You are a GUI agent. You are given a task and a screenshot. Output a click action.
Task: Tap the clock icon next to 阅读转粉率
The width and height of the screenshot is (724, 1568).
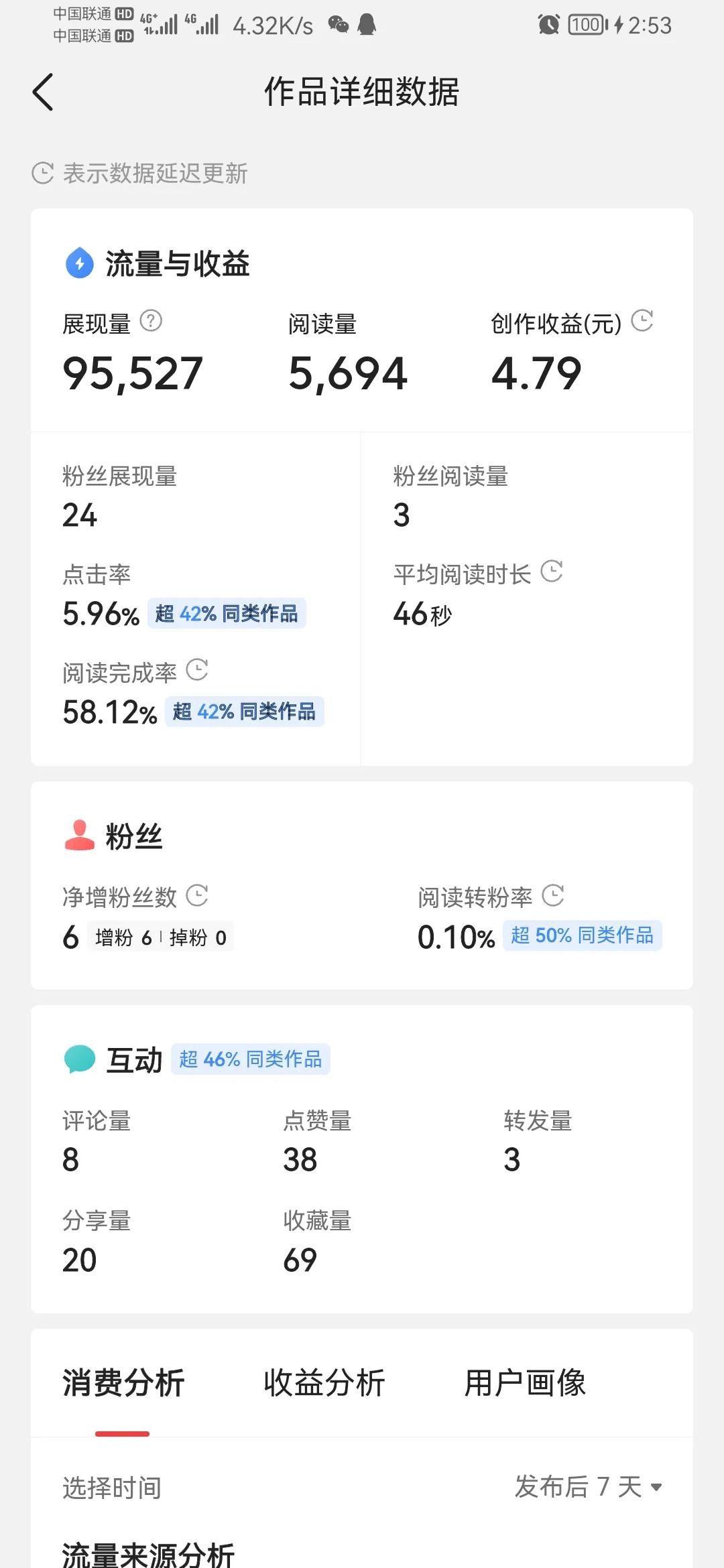point(553,895)
